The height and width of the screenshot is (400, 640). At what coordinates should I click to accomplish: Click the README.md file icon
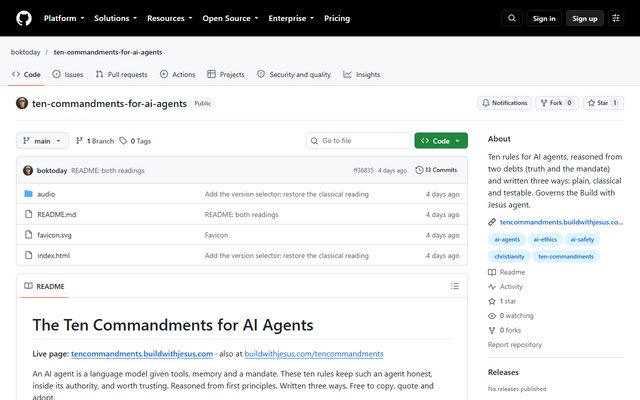tap(28, 214)
